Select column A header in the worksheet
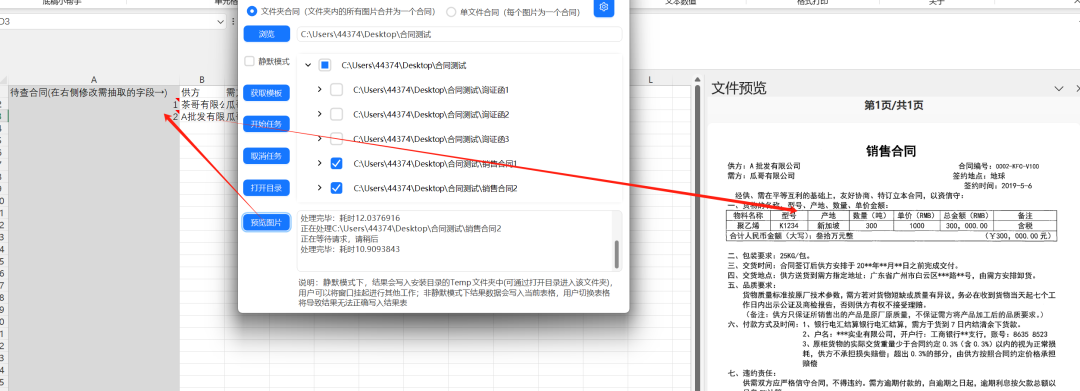The image size is (1080, 391). pyautogui.click(x=94, y=80)
